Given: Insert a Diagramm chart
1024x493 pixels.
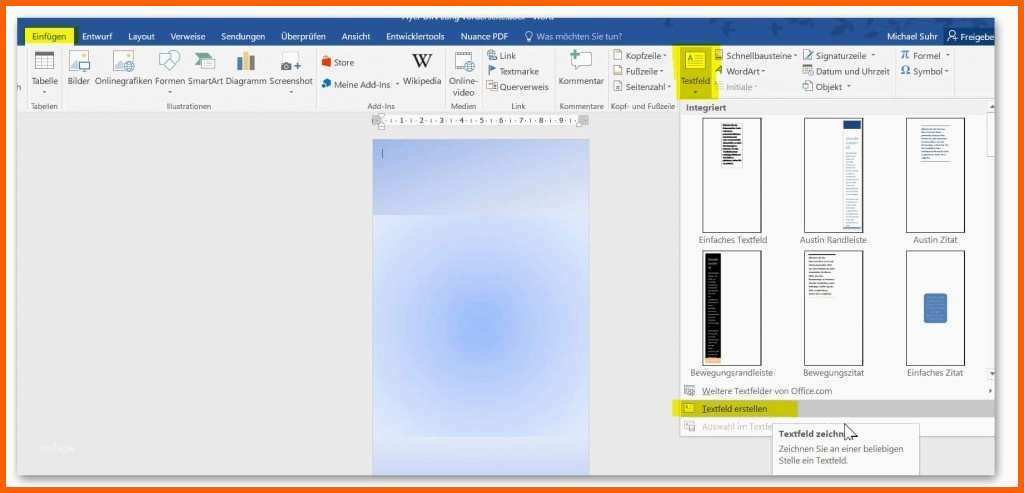Looking at the screenshot, I should point(246,69).
